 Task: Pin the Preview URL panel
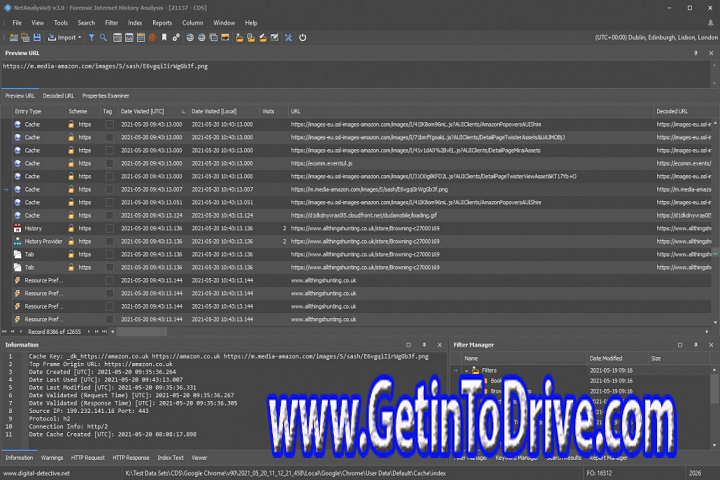click(x=696, y=53)
